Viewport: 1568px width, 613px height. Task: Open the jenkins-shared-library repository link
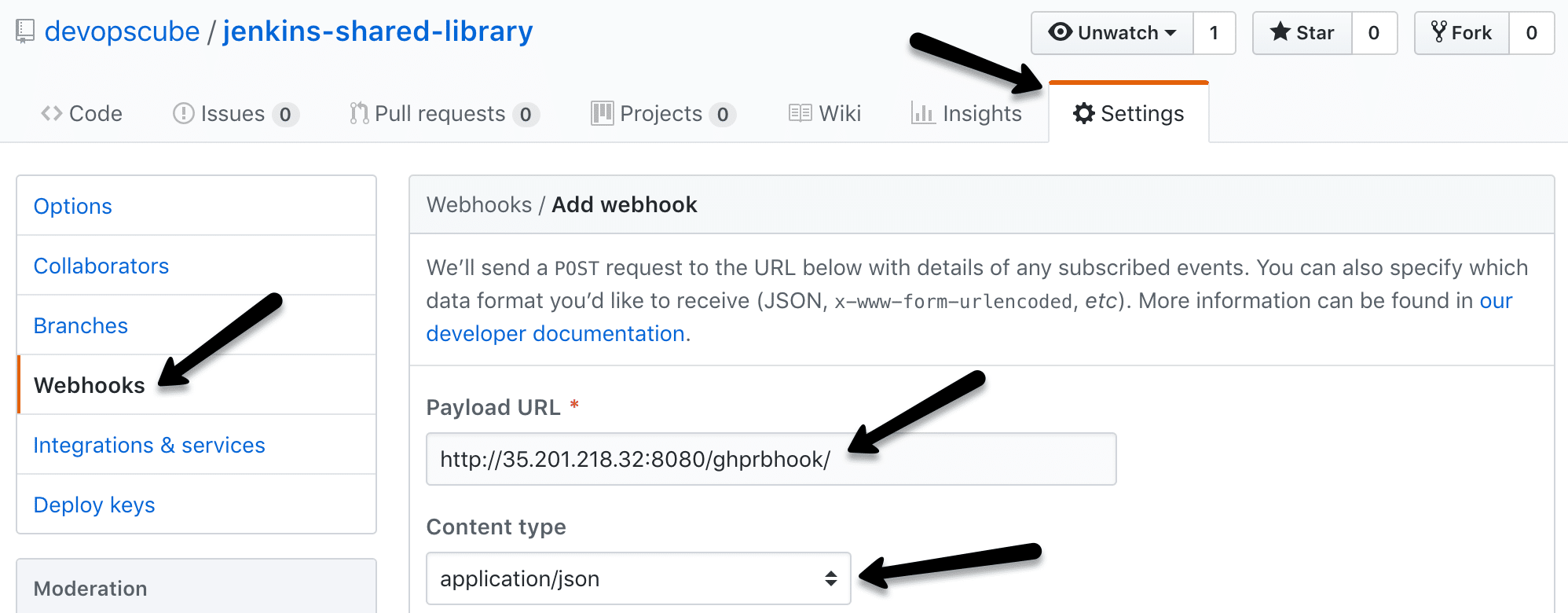click(378, 31)
